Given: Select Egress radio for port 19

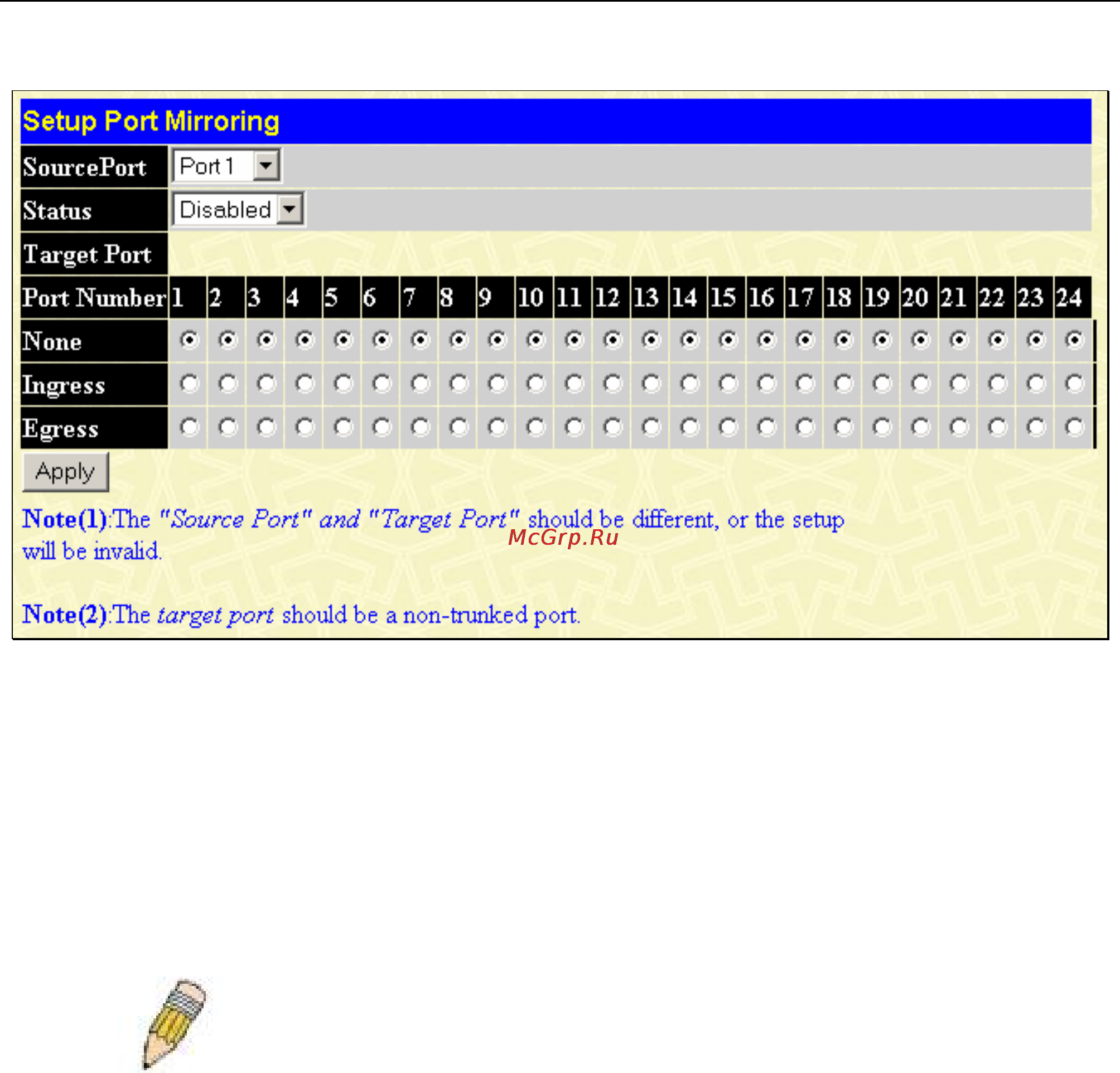Looking at the screenshot, I should [882, 427].
